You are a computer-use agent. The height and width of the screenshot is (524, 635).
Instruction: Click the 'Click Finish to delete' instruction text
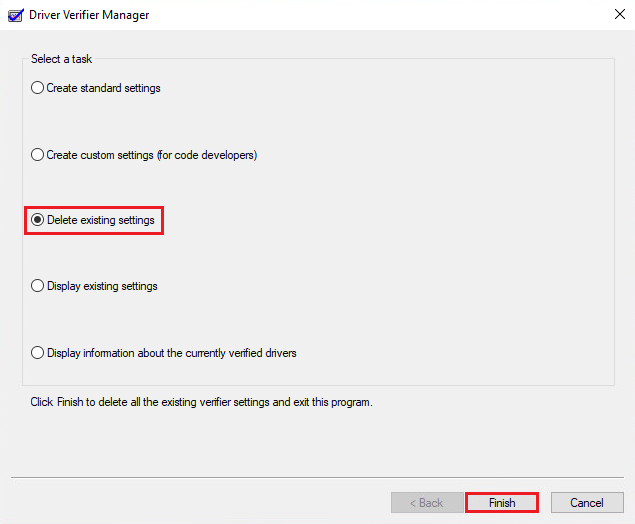[x=201, y=402]
